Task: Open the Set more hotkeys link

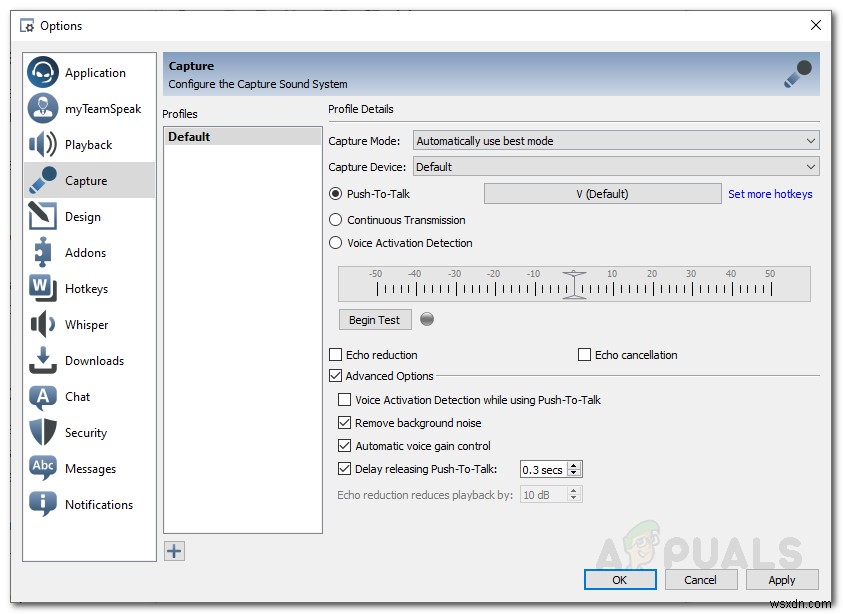Action: [x=770, y=194]
